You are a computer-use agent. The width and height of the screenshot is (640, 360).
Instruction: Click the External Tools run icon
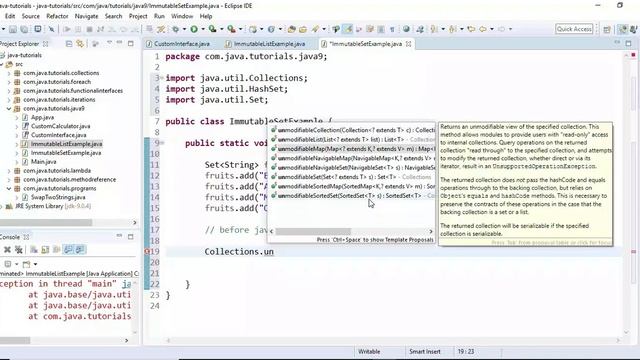(x=231, y=29)
